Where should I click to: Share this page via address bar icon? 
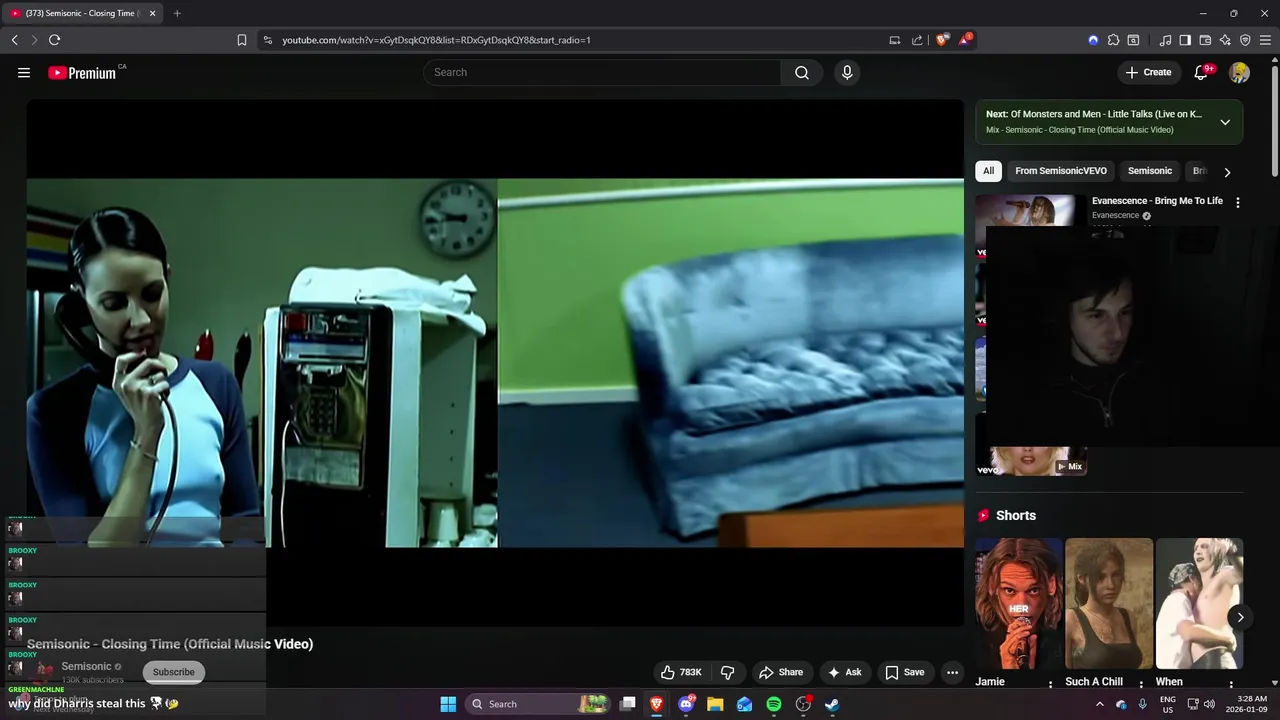[917, 40]
